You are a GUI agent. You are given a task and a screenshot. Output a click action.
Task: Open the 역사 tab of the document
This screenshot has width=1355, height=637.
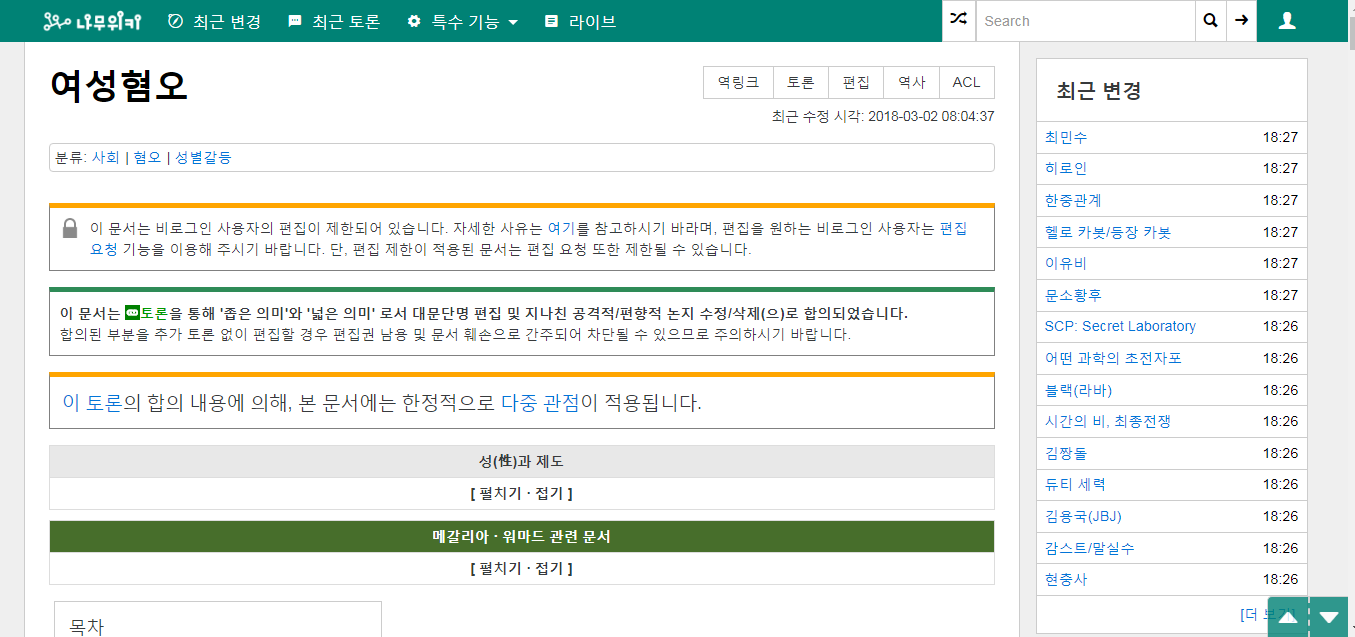[x=911, y=83]
